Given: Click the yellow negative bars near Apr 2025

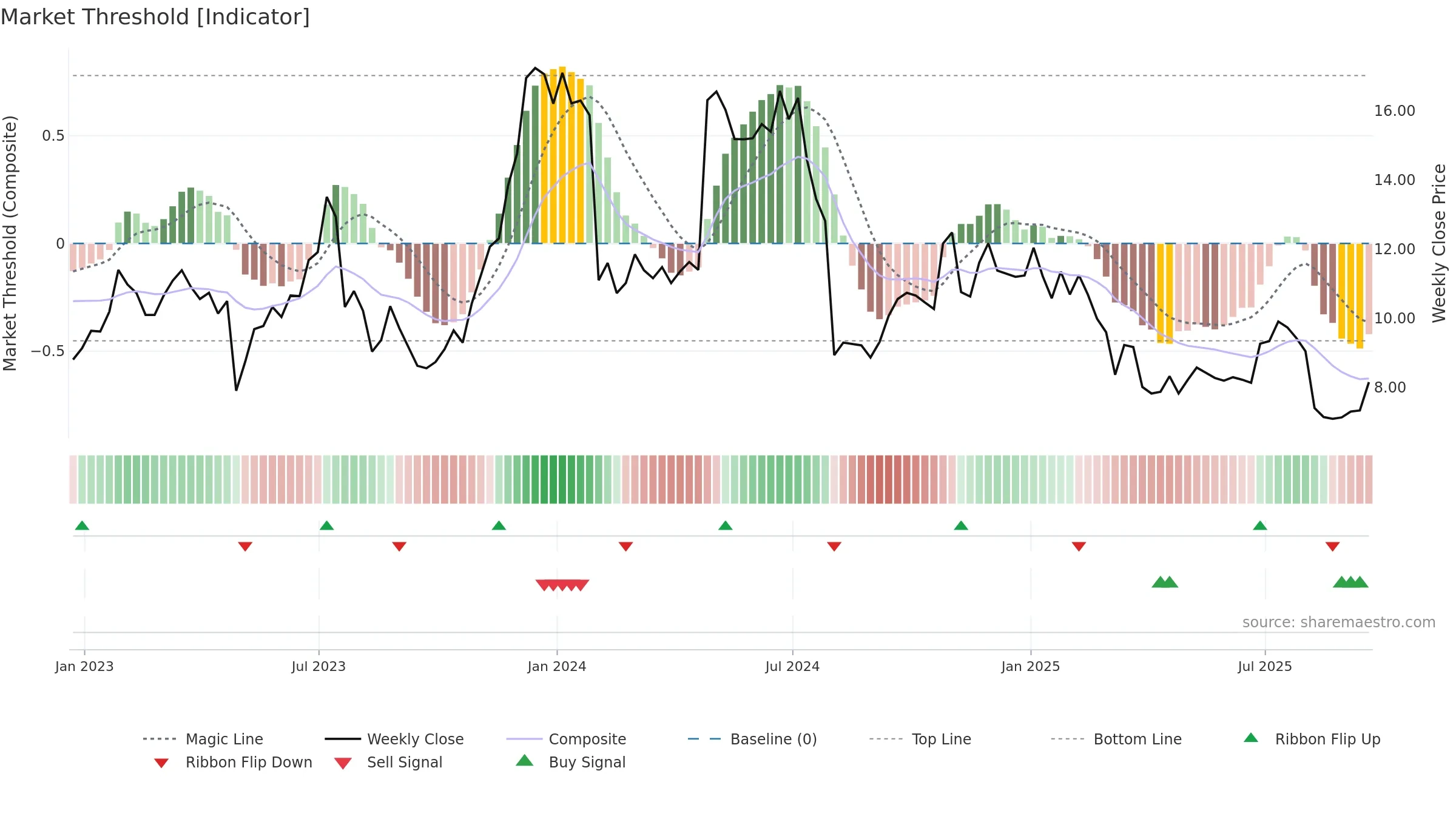Looking at the screenshot, I should pyautogui.click(x=1165, y=294).
